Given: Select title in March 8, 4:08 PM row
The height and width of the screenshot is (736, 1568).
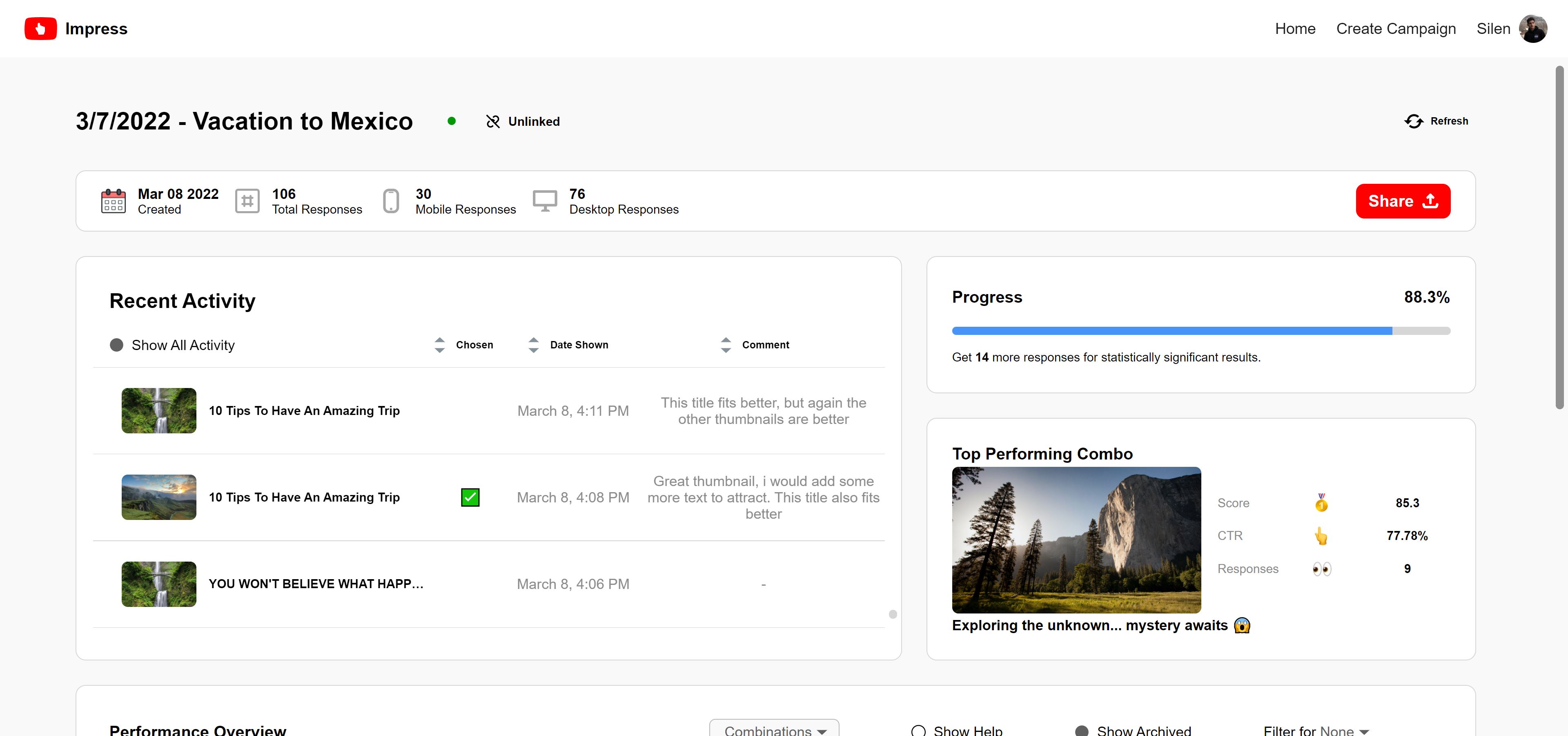Looking at the screenshot, I should click(x=304, y=497).
